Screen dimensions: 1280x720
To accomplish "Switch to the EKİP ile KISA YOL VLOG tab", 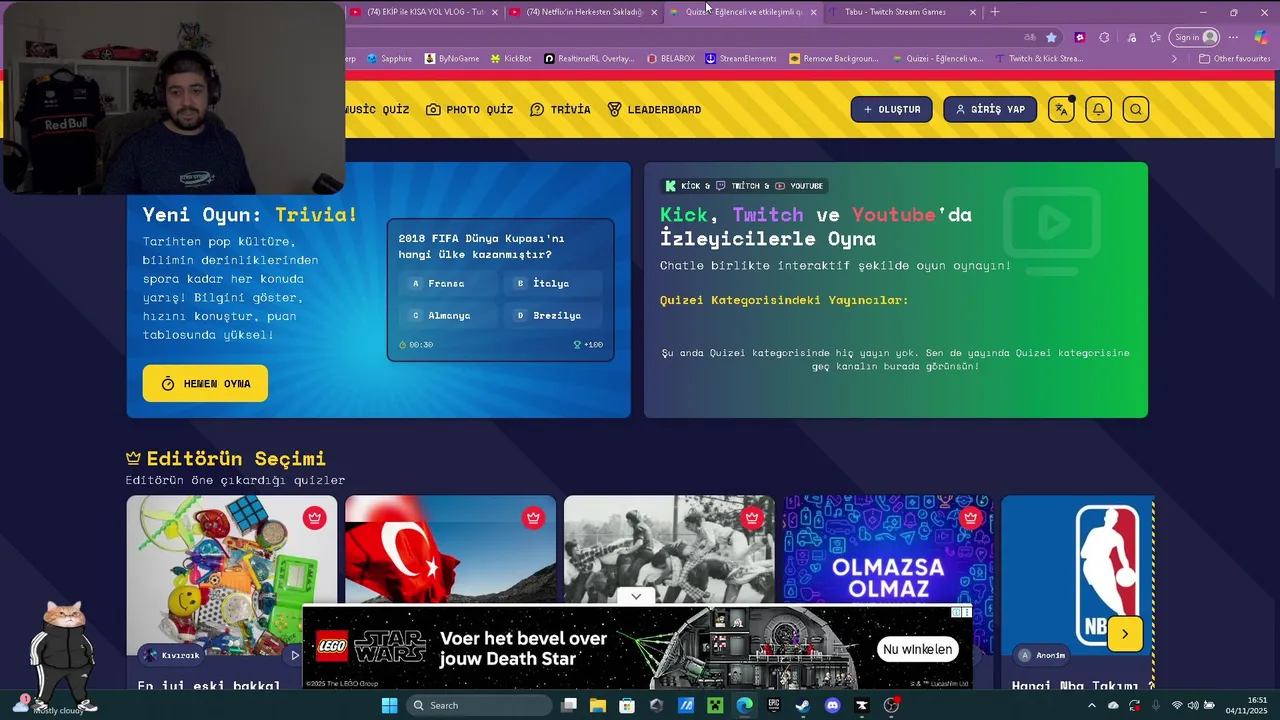I will pyautogui.click(x=425, y=12).
